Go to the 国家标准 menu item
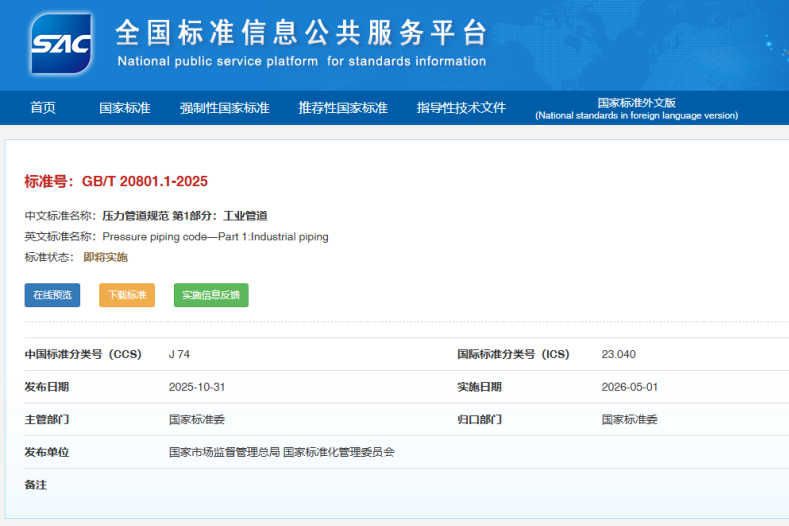 click(x=124, y=108)
